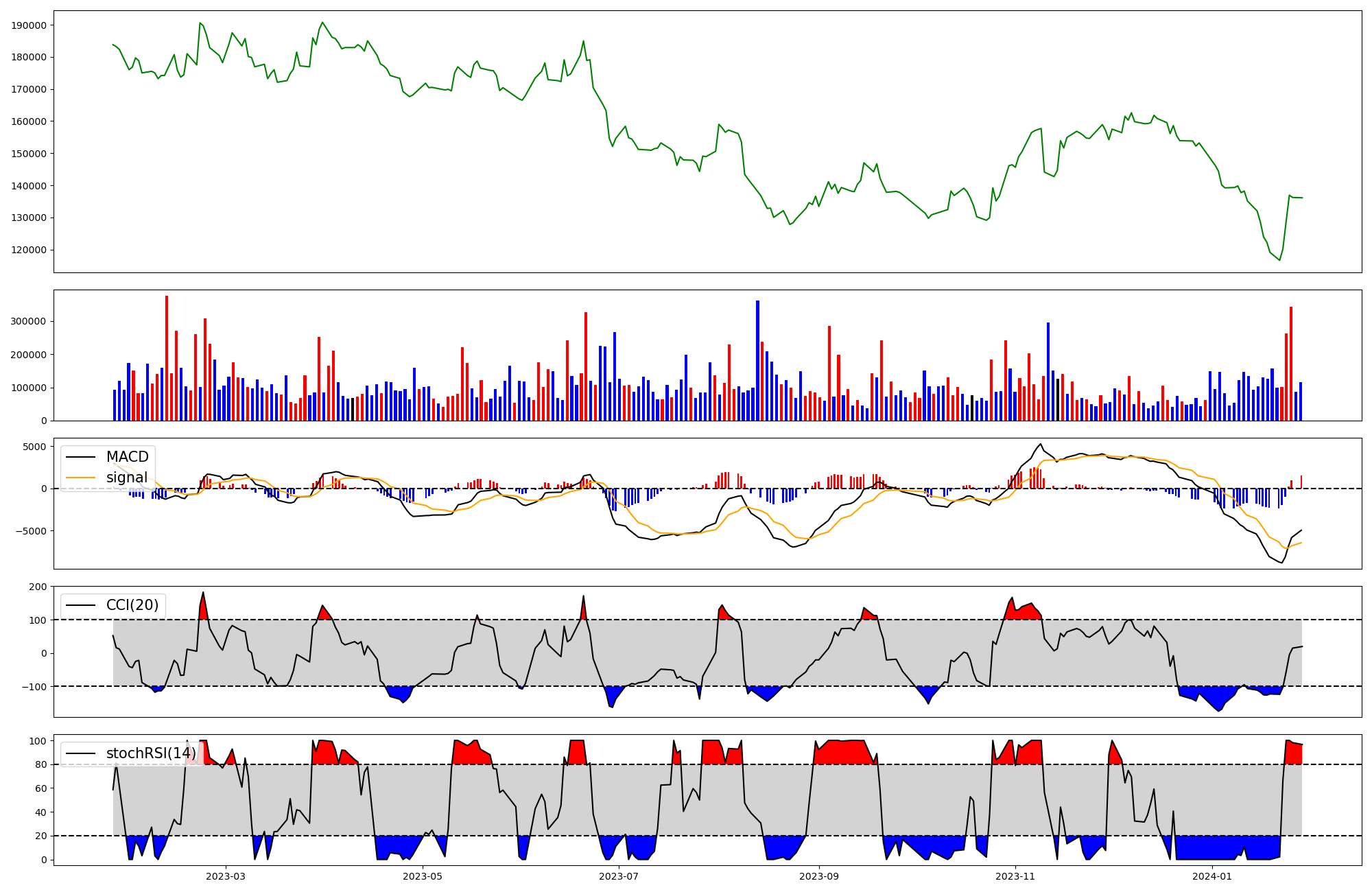Click the orange signal legend line sample
Screen dimensions: 1372x892
tap(80, 478)
